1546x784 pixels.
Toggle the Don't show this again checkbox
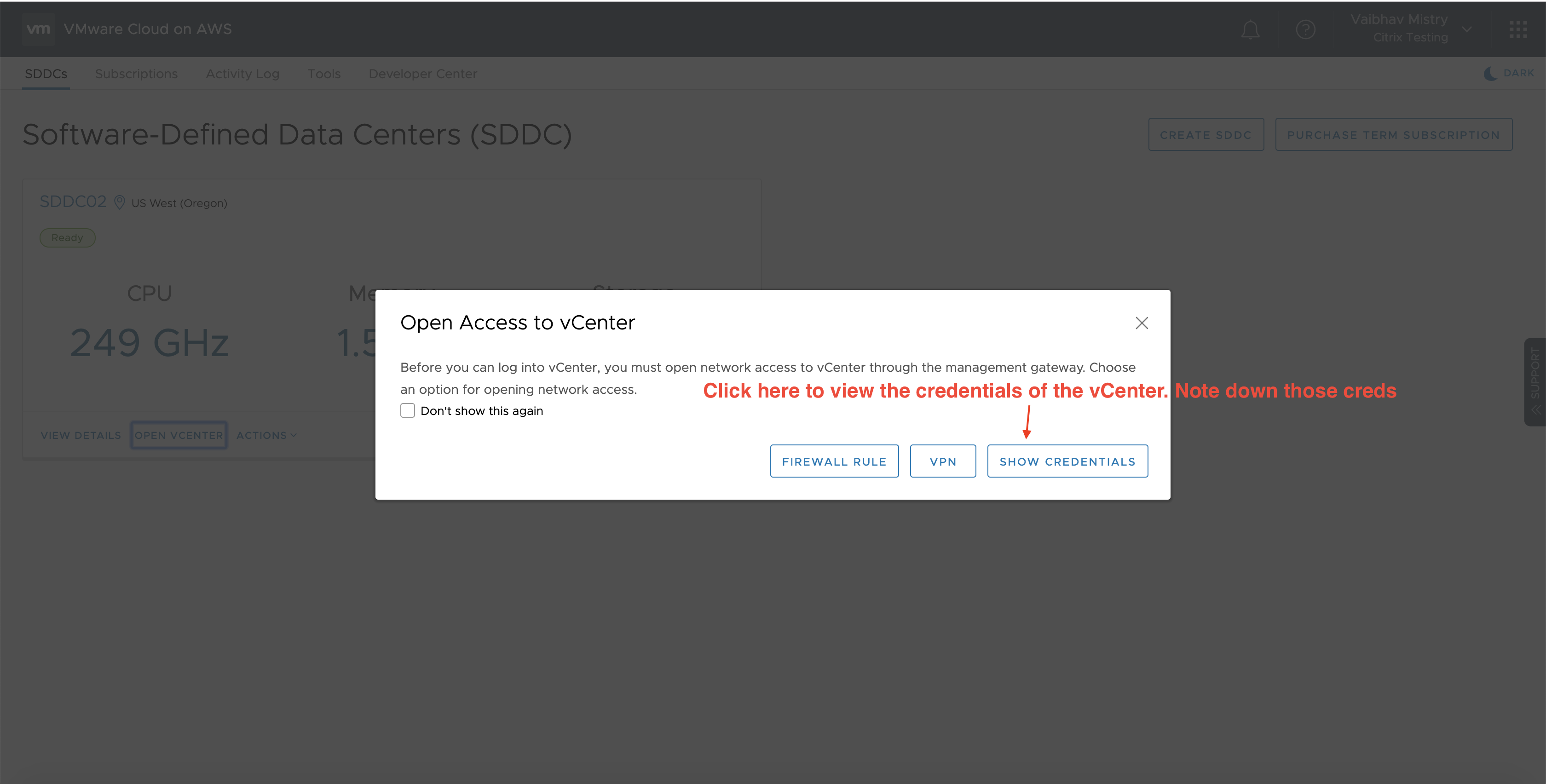click(x=407, y=411)
